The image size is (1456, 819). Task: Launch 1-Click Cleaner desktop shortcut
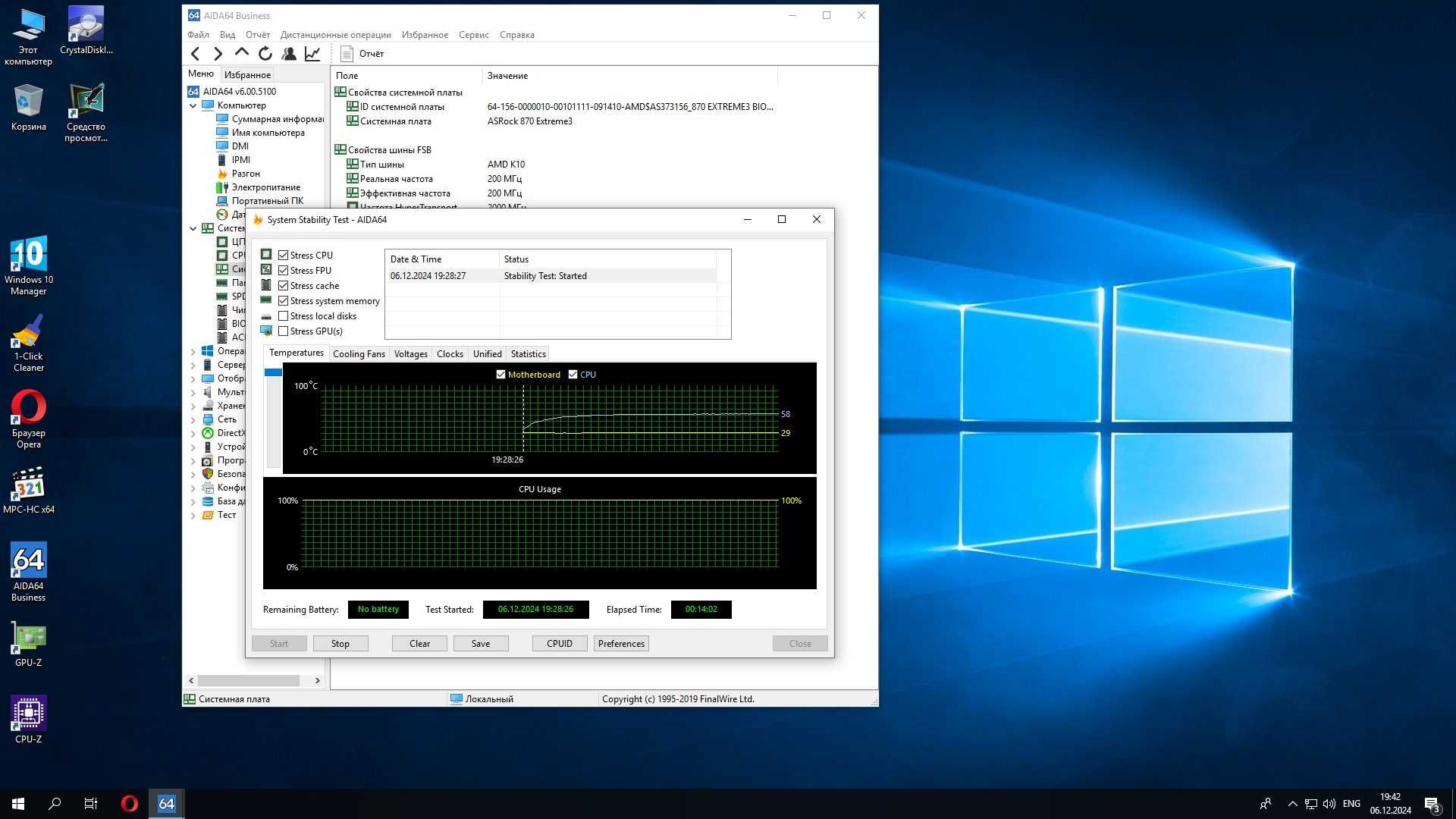[x=29, y=344]
